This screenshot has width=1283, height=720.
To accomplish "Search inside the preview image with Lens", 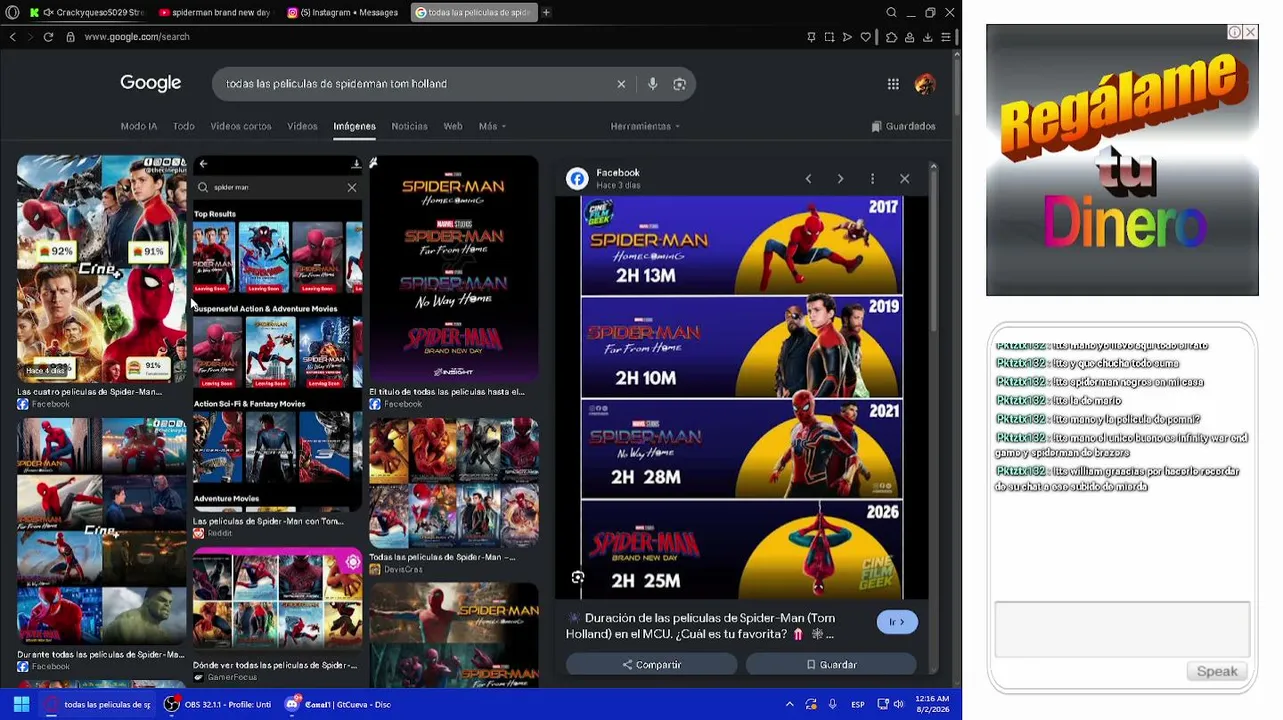I will tap(578, 577).
